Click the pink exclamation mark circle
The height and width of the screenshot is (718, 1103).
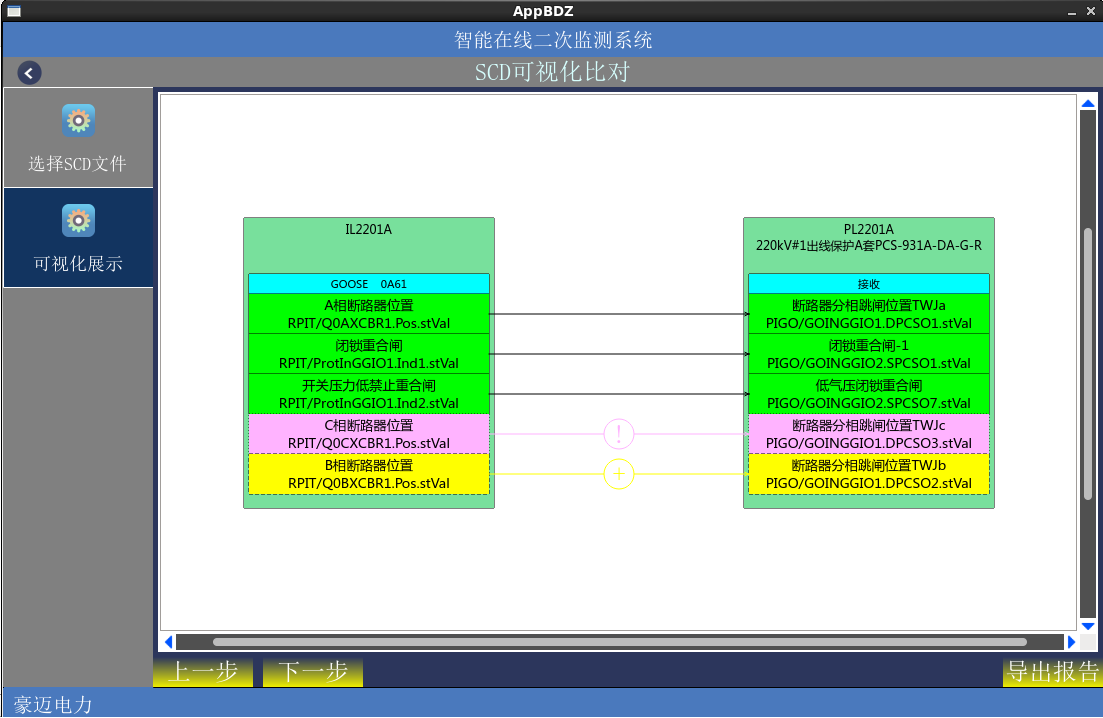pos(619,434)
